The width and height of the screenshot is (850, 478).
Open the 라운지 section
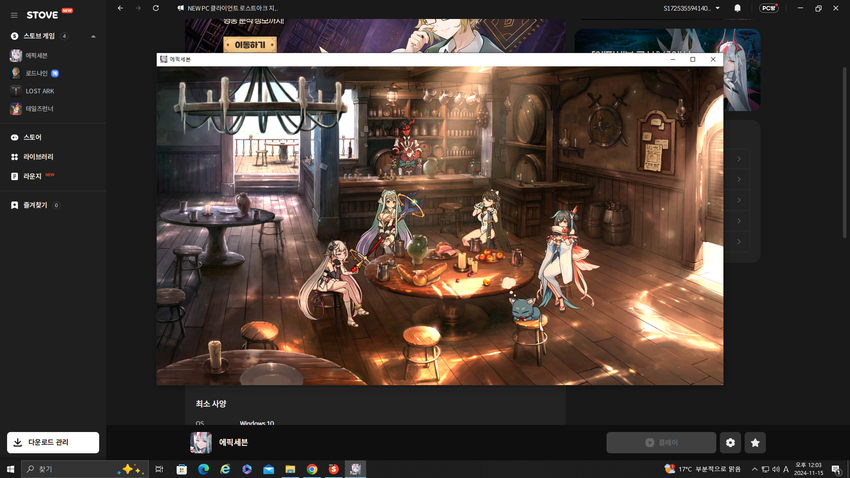(x=32, y=176)
